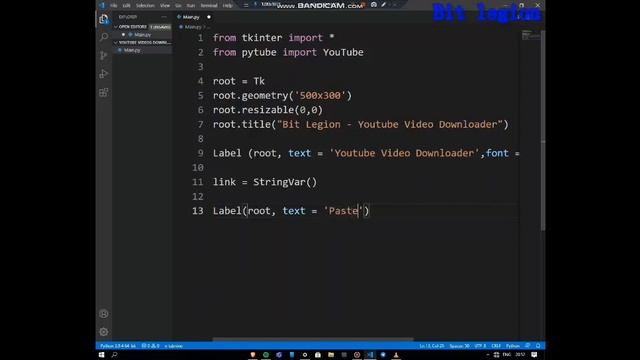Open the File Explorer folder taskbar icon
640x360 pixels.
tap(331, 355)
